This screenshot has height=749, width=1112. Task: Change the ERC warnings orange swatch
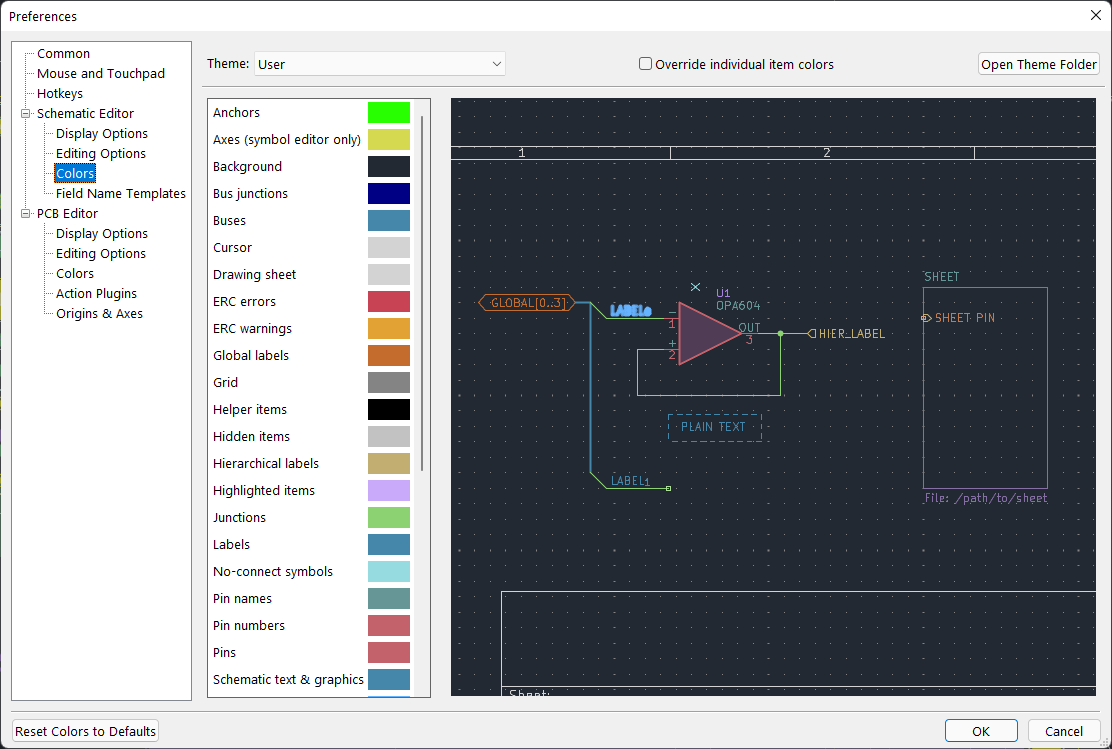389,328
